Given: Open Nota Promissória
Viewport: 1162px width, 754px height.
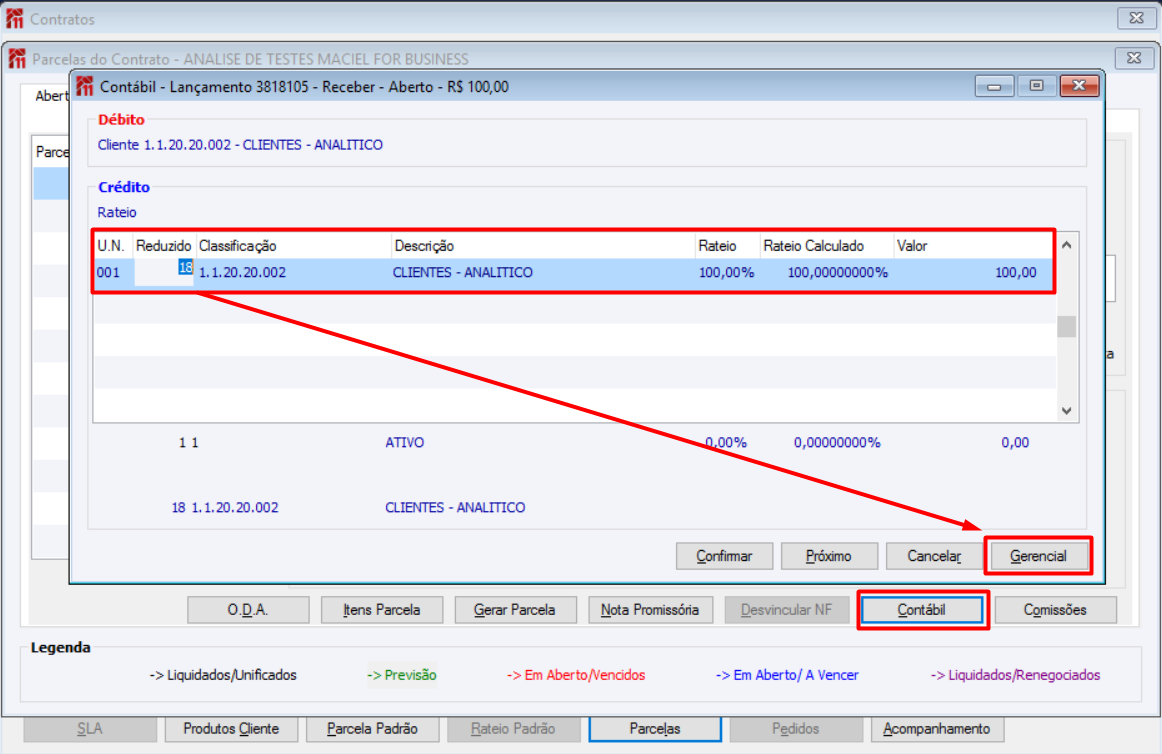Looking at the screenshot, I should [x=650, y=610].
